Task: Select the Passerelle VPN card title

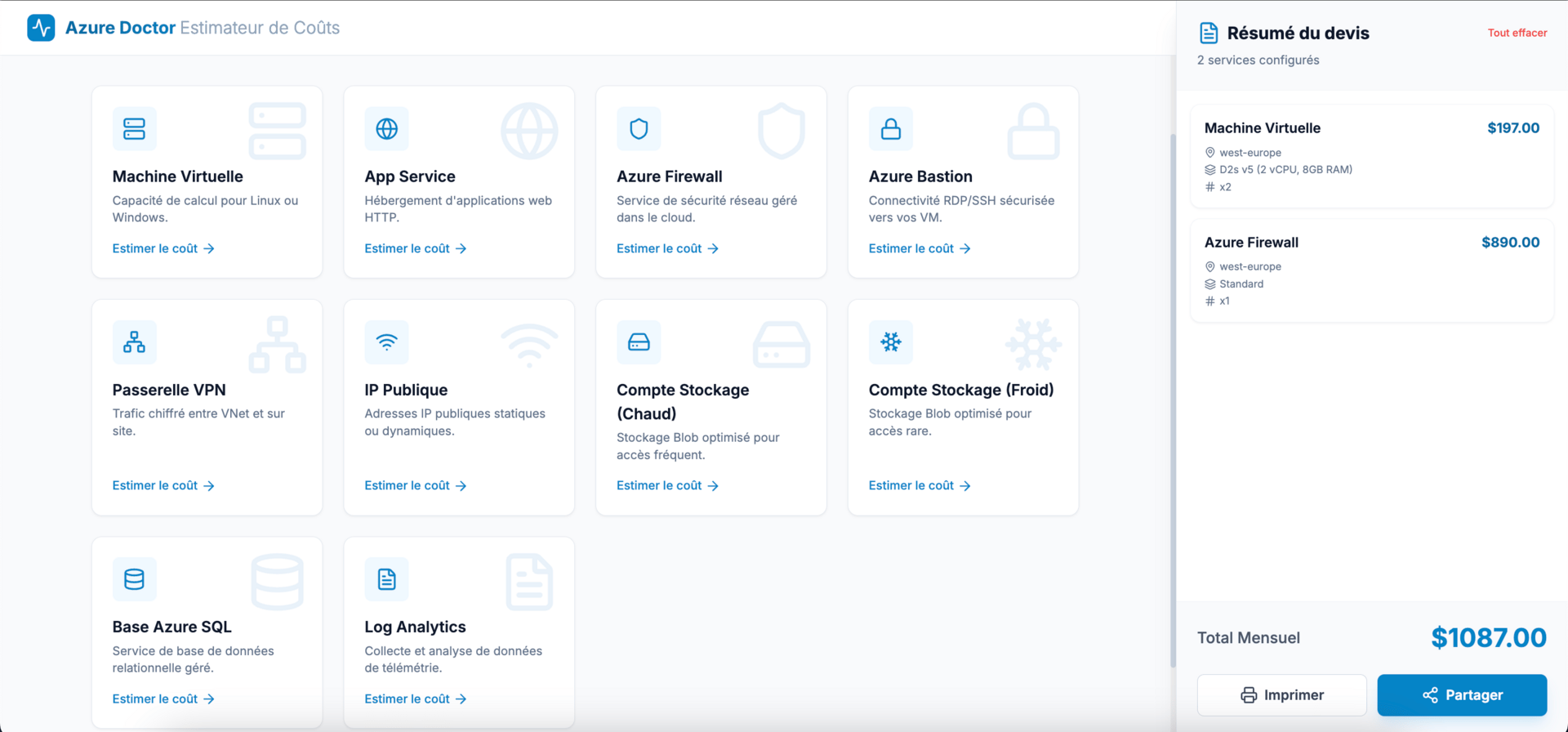Action: point(169,391)
